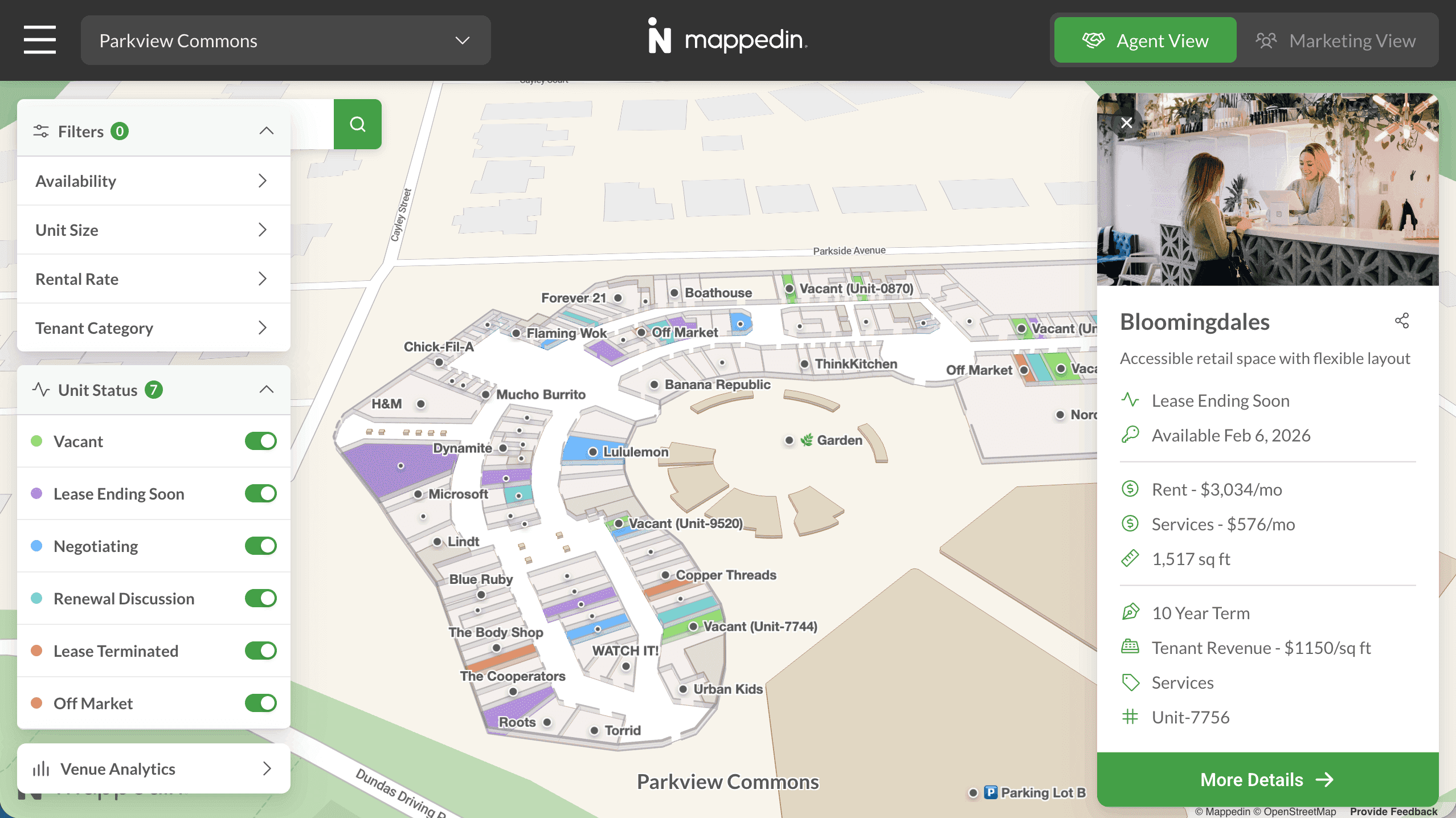Screen dimensions: 1456x818
Task: Open Venue Analytics
Action: coord(154,768)
